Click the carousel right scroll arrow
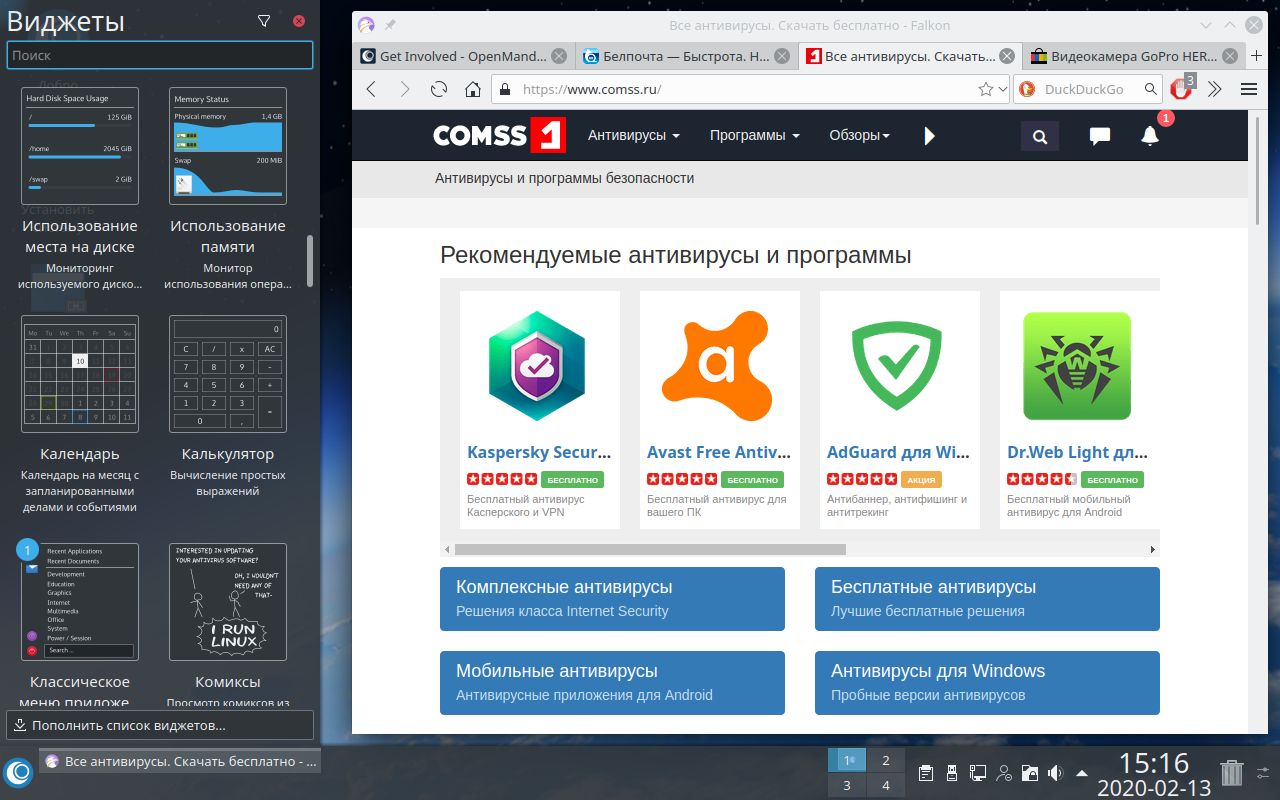Image resolution: width=1280 pixels, height=800 pixels. [x=1153, y=549]
